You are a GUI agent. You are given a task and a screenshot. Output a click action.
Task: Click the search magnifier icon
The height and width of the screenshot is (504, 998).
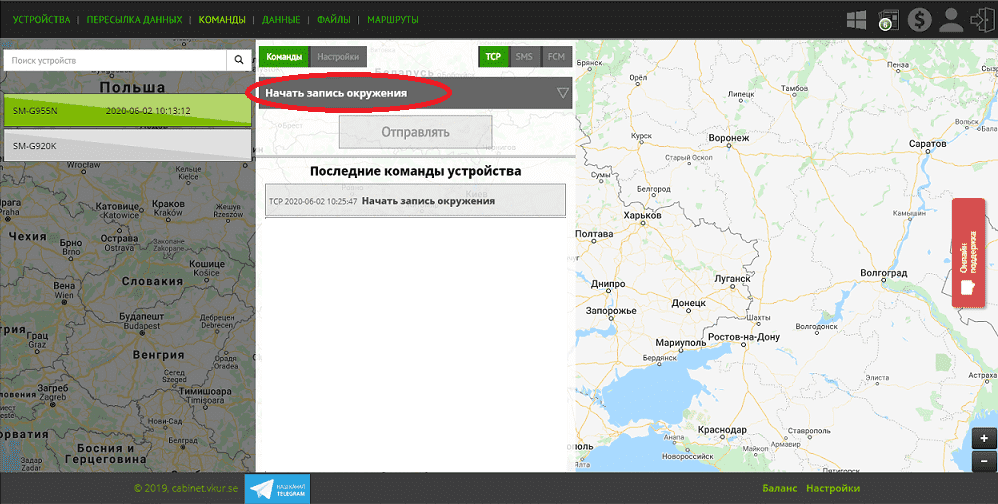pos(239,60)
